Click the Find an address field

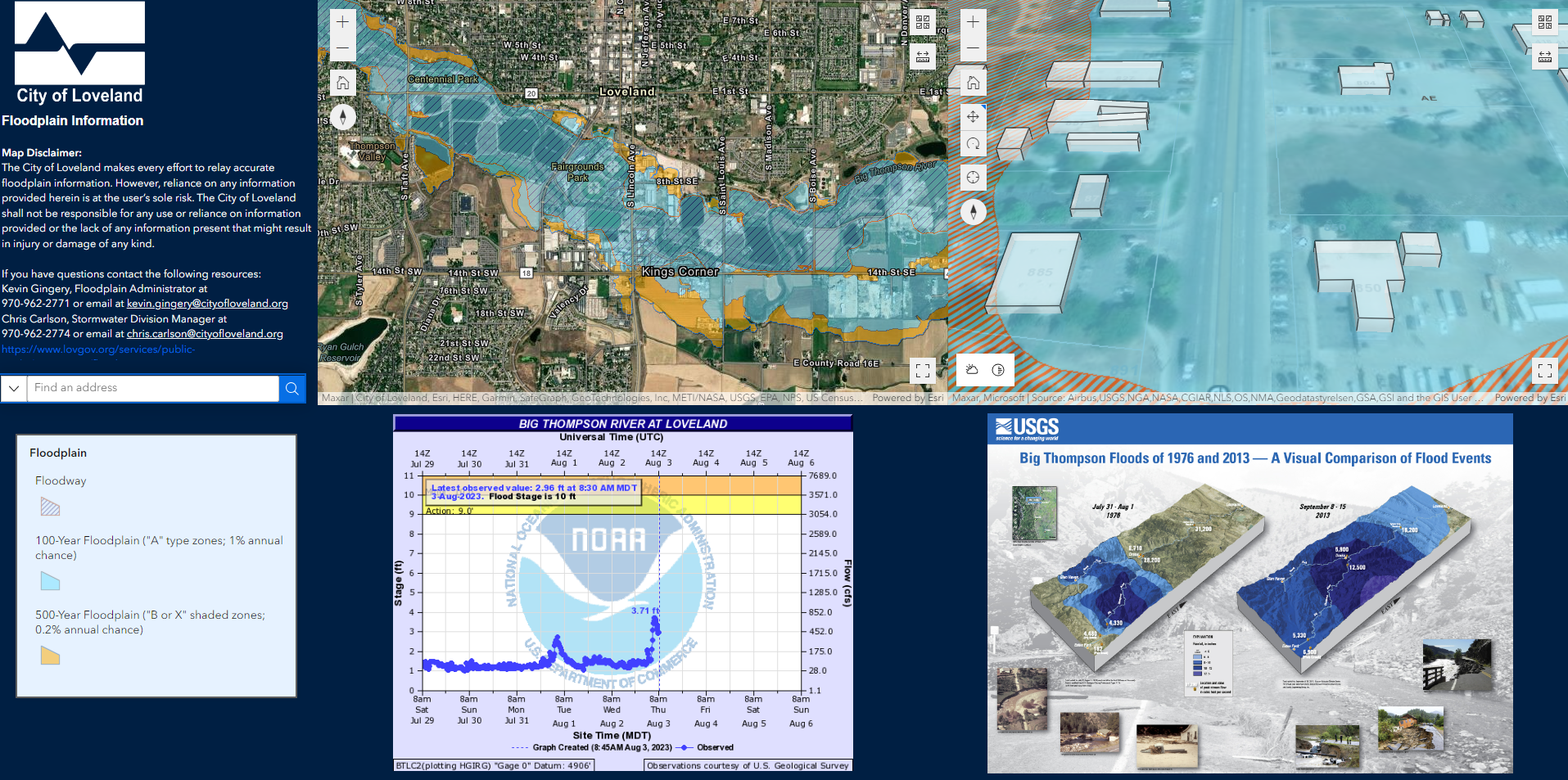pyautogui.click(x=154, y=388)
